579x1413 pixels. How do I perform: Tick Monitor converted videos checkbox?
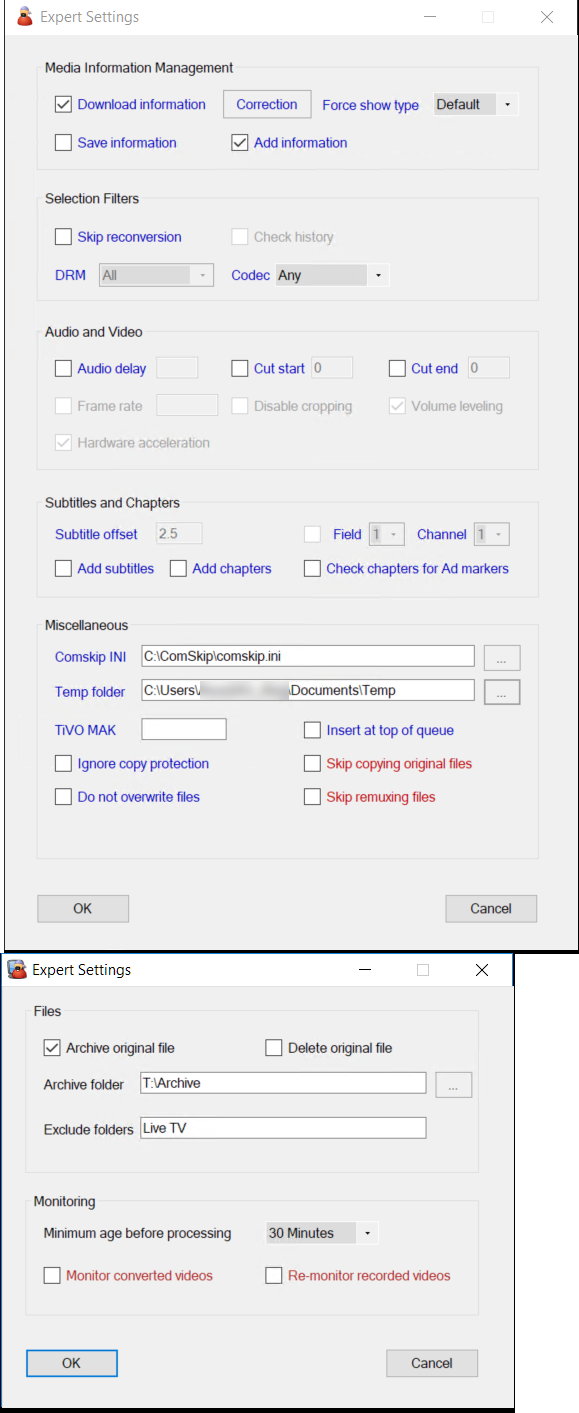pos(52,1275)
